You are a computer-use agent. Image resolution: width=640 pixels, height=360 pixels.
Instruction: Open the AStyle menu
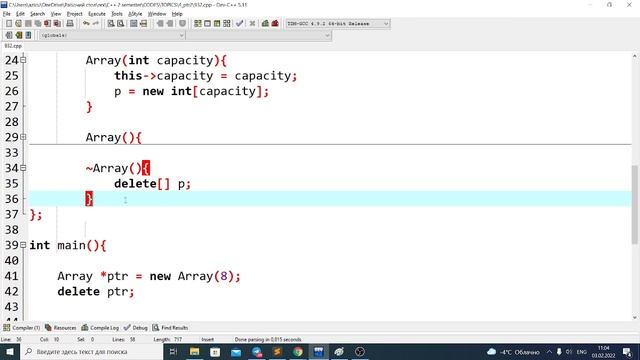point(135,14)
